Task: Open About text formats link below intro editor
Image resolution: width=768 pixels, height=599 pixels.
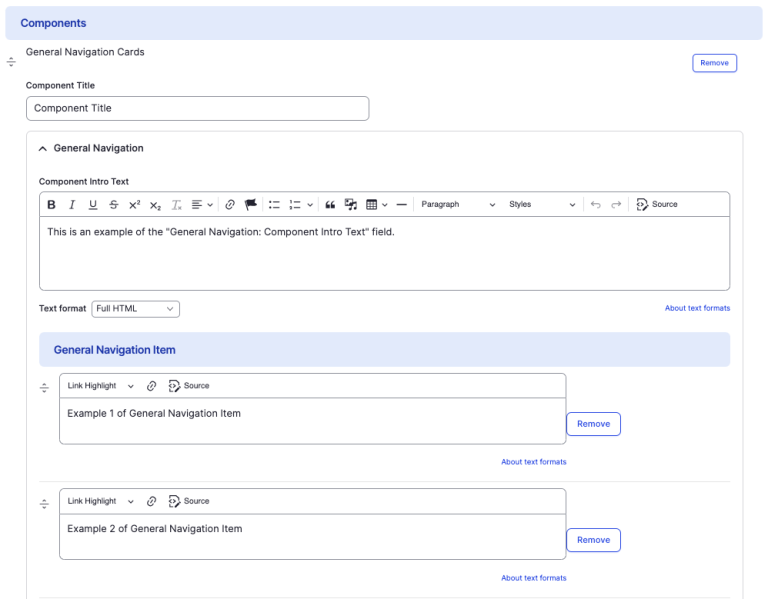Action: click(x=697, y=308)
